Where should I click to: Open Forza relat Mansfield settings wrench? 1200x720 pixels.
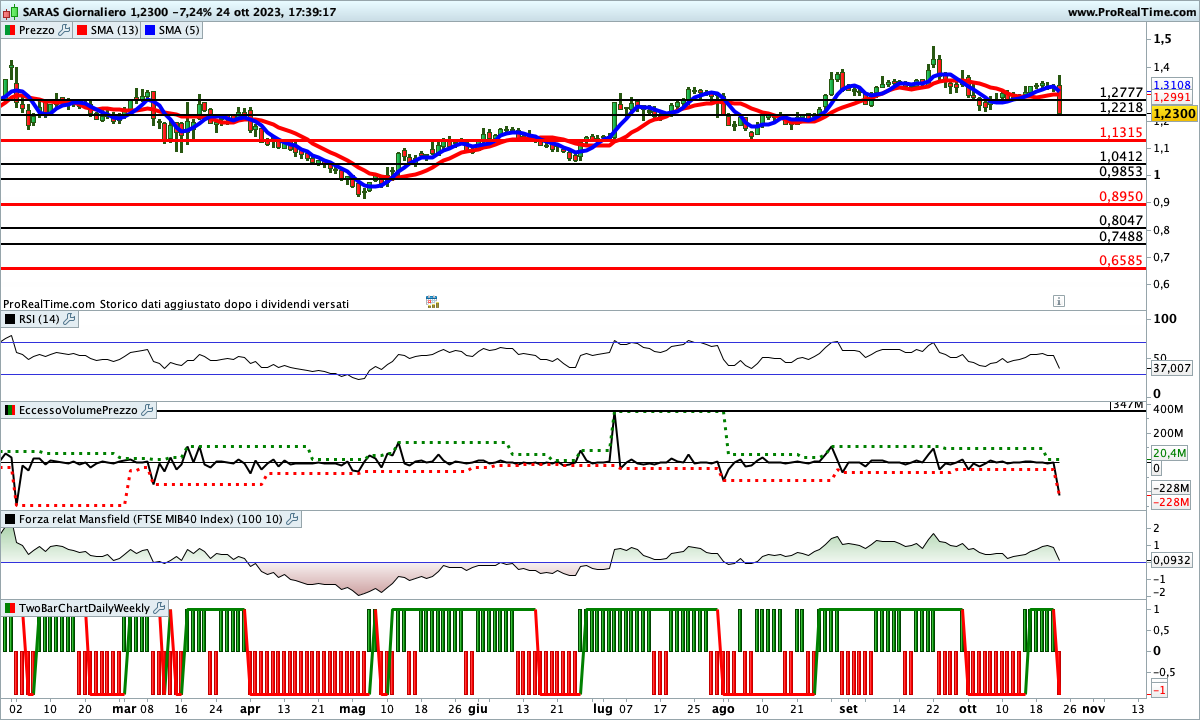[292, 519]
